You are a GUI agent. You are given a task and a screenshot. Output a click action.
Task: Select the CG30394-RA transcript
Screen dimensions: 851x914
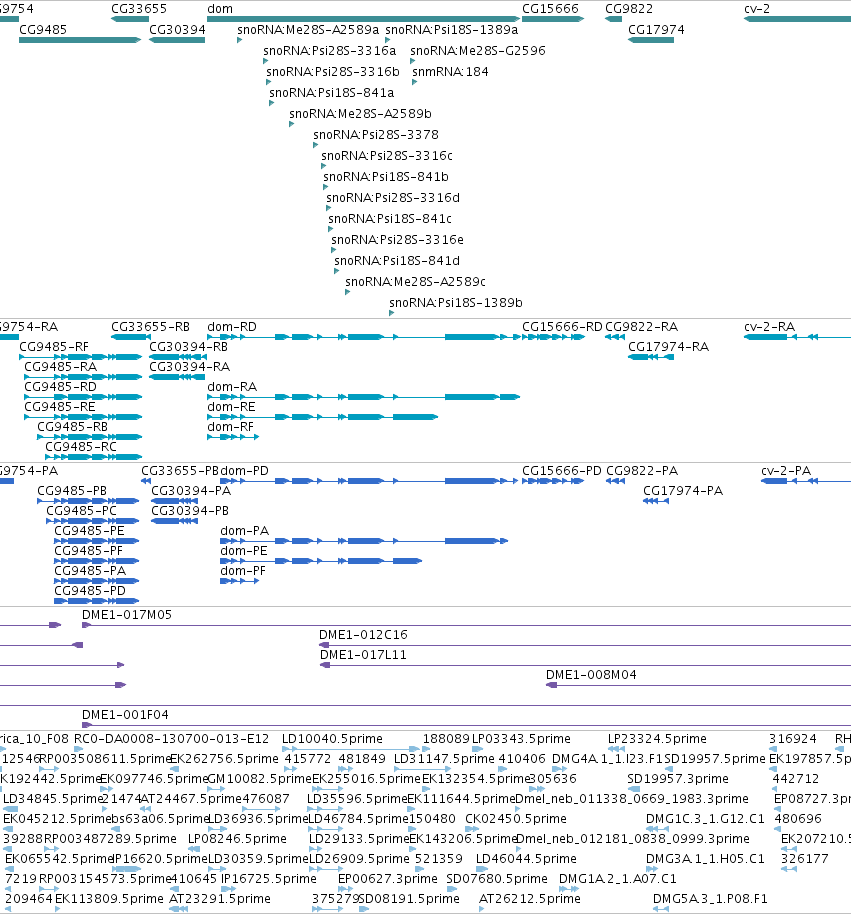pyautogui.click(x=177, y=377)
